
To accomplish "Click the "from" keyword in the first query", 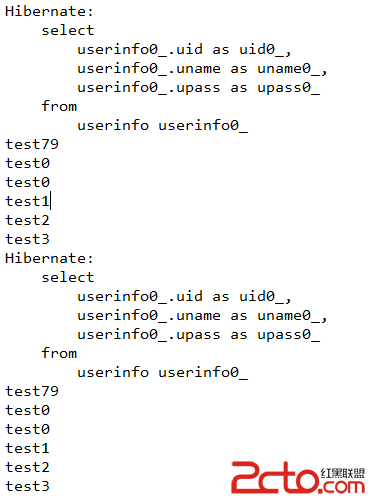I will coord(59,106).
